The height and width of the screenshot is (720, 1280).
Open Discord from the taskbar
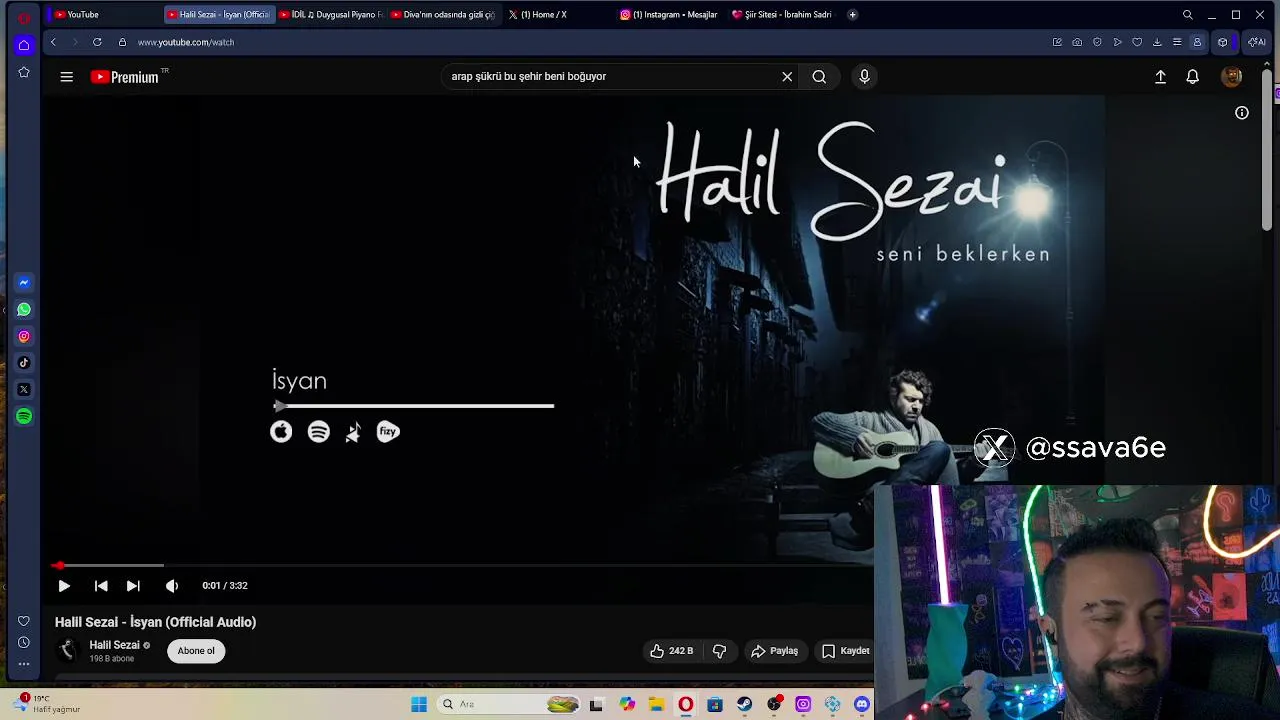click(x=862, y=704)
